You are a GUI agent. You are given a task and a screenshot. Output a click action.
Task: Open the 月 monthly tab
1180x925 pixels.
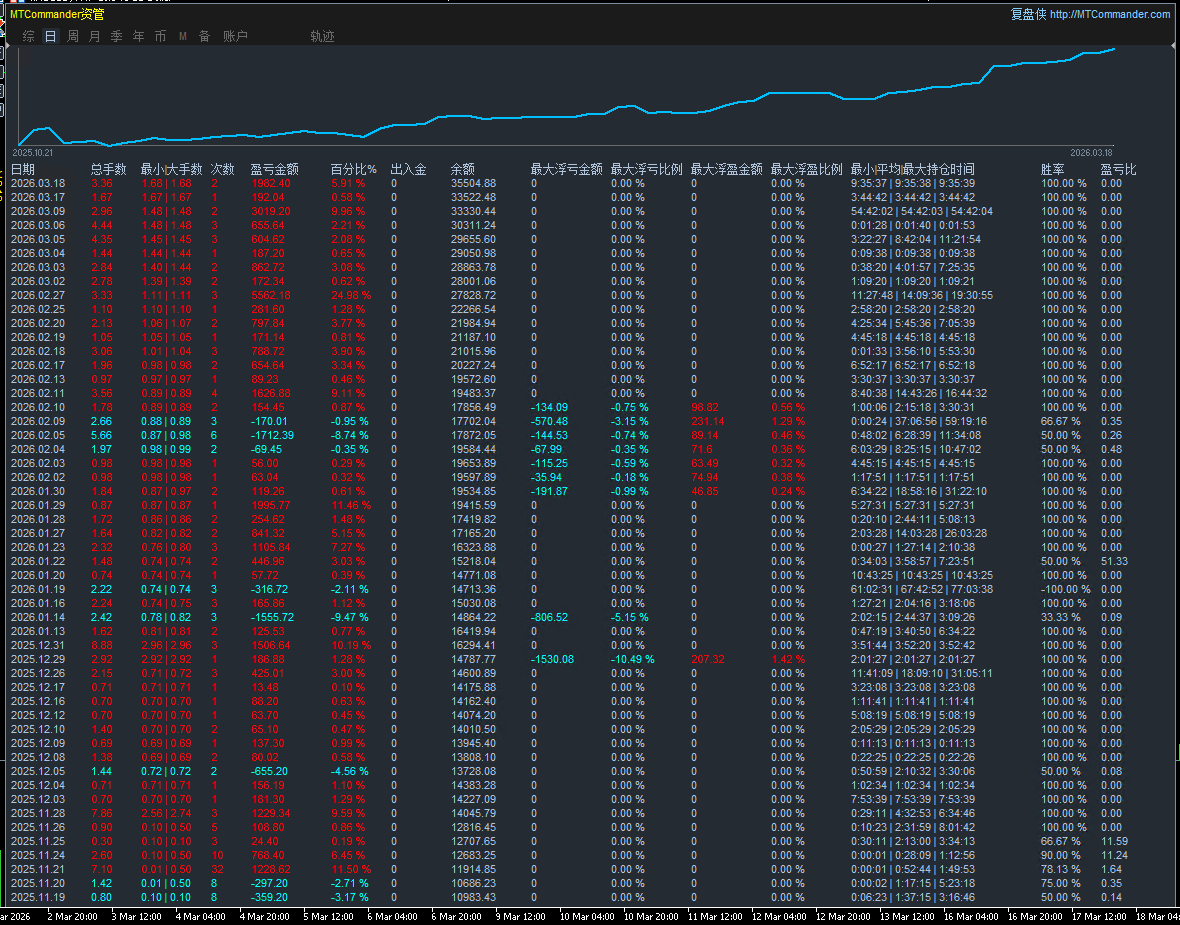coord(95,36)
